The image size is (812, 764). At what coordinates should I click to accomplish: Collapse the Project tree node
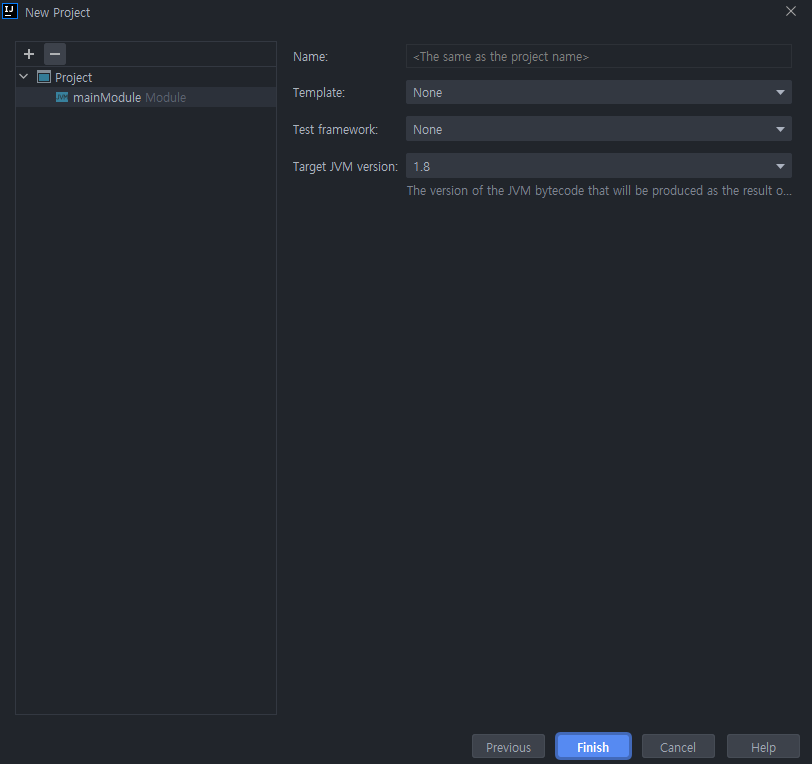pyautogui.click(x=24, y=77)
